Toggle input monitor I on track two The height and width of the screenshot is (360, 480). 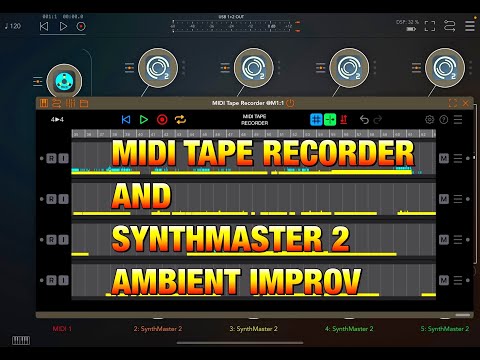[x=64, y=199]
